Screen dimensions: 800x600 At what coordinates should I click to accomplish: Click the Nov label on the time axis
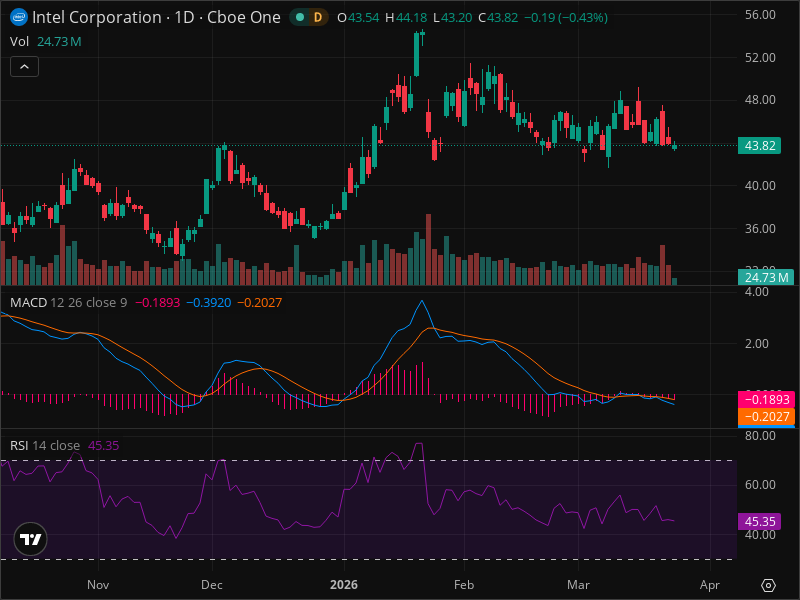coord(98,585)
